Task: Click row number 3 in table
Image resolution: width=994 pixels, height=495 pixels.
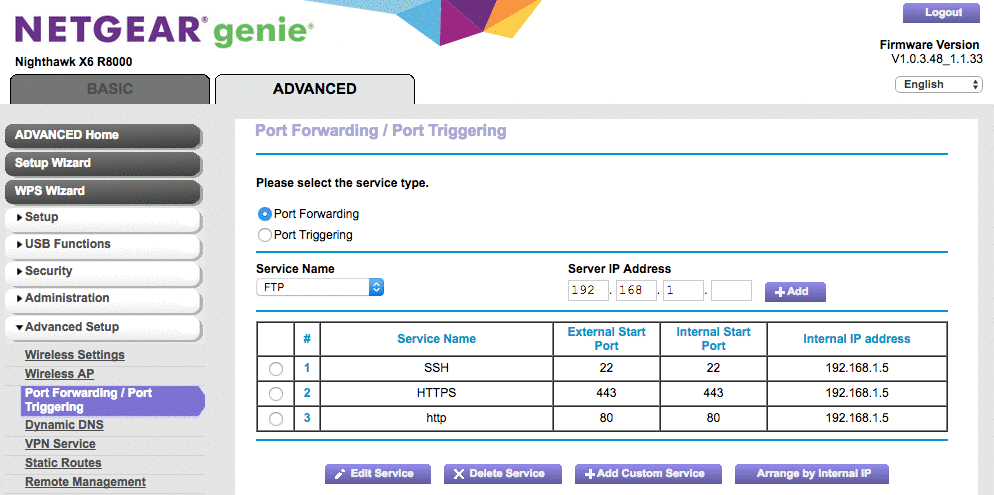Action: point(307,418)
